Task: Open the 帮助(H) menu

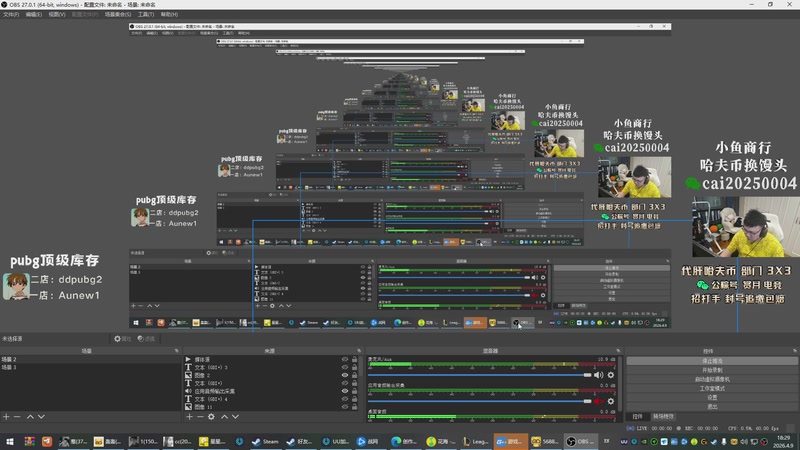Action: tap(169, 15)
